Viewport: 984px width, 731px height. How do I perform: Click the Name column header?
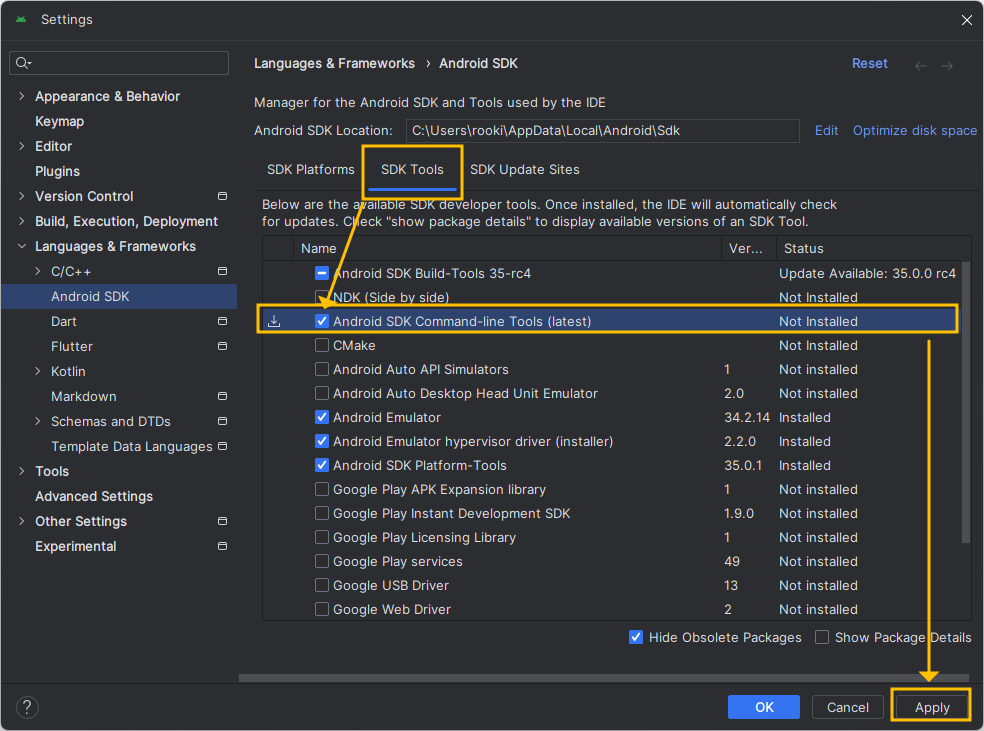click(507, 248)
